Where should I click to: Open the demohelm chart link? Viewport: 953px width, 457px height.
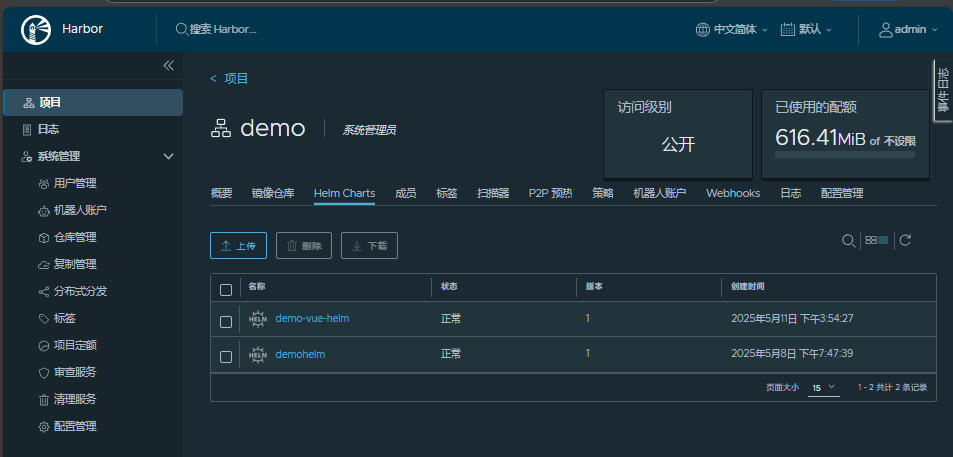[x=300, y=354]
